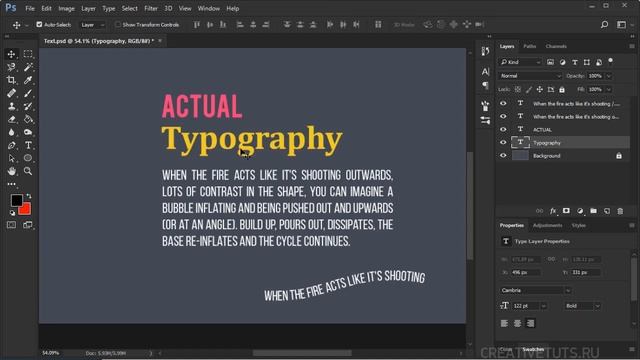This screenshot has height=360, width=640.
Task: Select the Lasso tool
Action: (11, 67)
